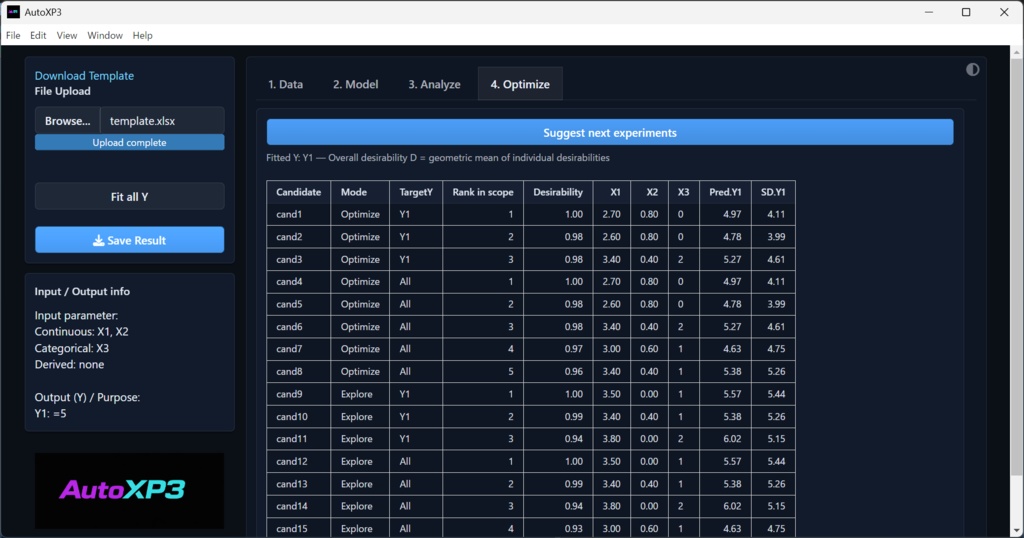Select the cand6 cell
The image size is (1024, 538).
click(298, 326)
